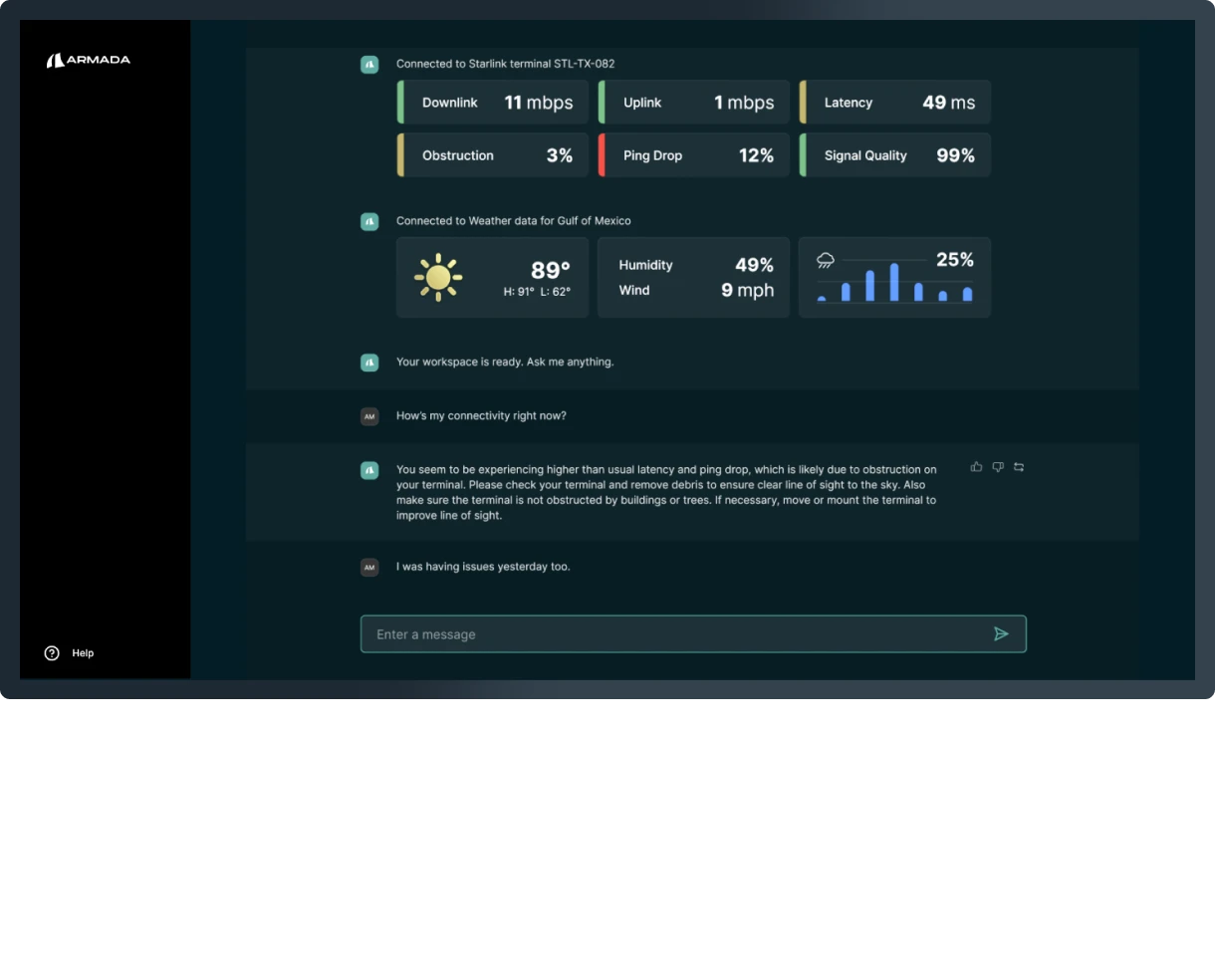The height and width of the screenshot is (980, 1215).
Task: Open the Downlink 11 mbps card
Action: point(493,103)
